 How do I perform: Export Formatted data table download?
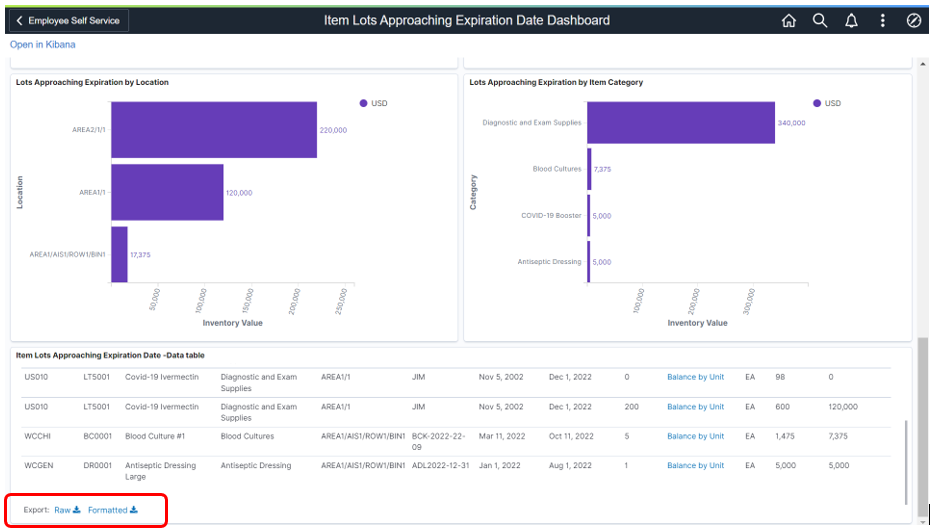pyautogui.click(x=112, y=510)
